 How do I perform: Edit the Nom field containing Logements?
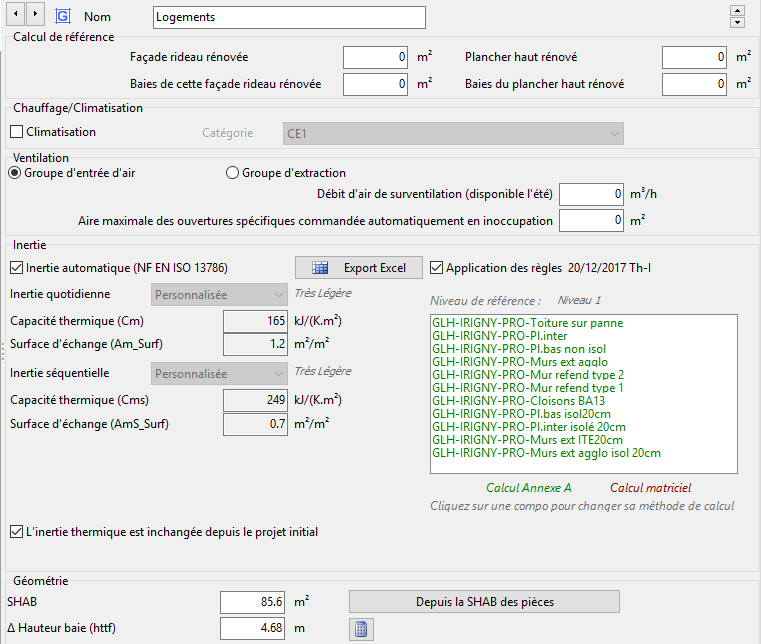tap(289, 17)
